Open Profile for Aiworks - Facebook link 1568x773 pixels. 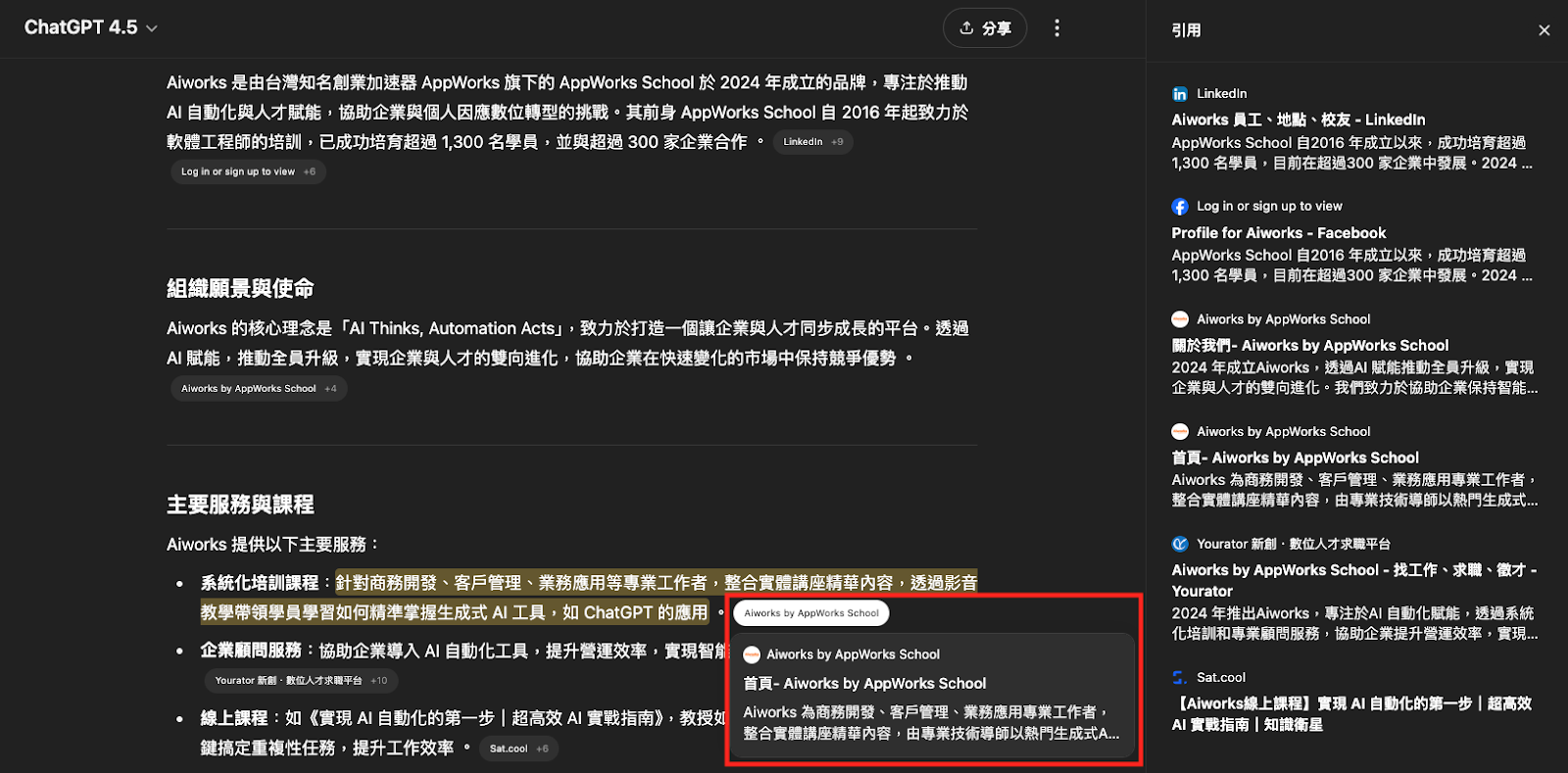pos(1279,233)
